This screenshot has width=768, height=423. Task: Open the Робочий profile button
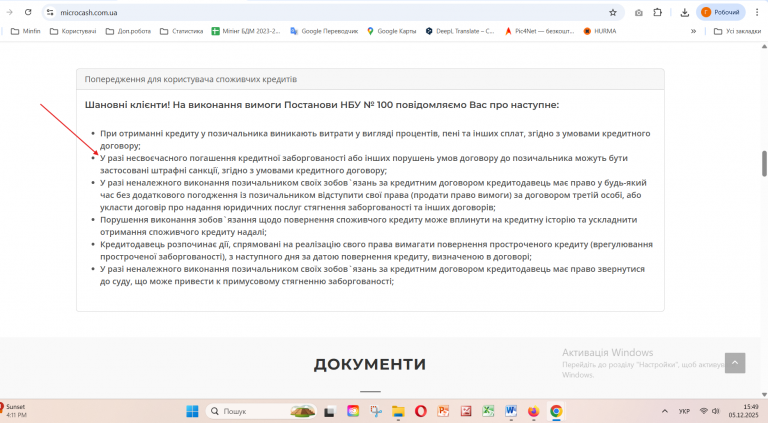[720, 12]
